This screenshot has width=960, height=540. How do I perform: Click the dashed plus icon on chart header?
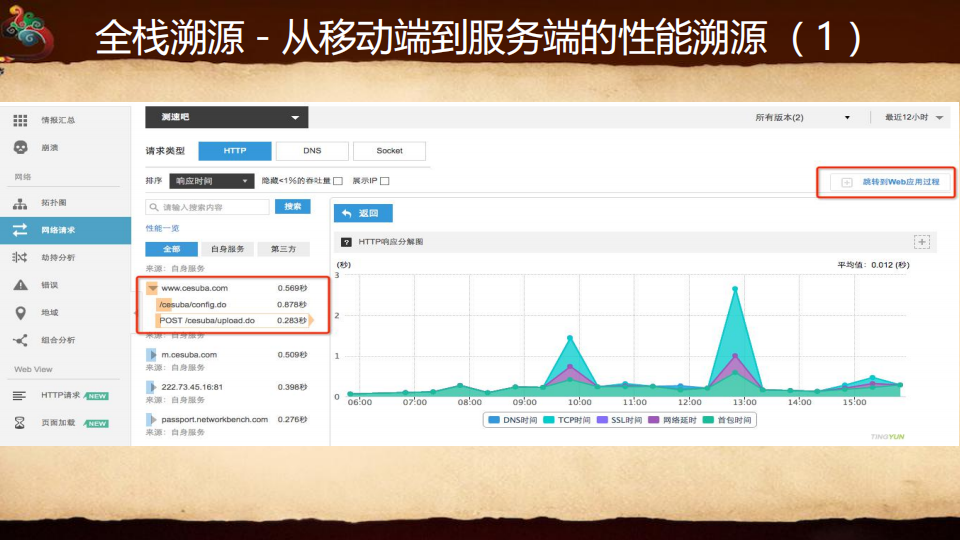pos(921,242)
